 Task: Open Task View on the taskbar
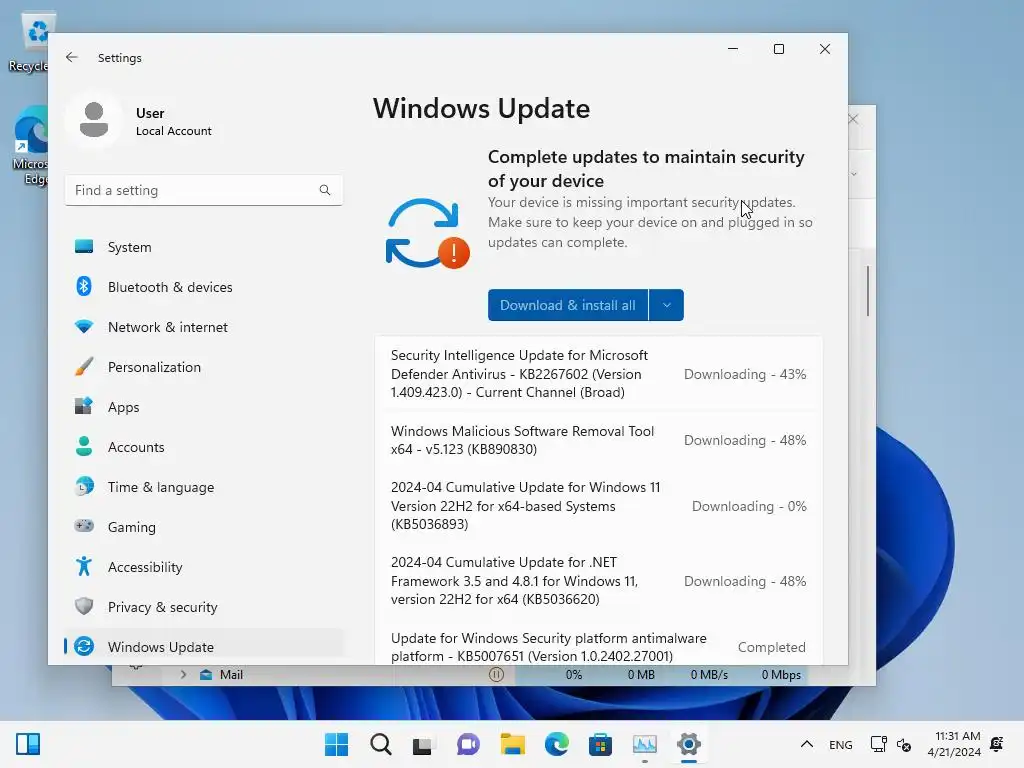[423, 744]
